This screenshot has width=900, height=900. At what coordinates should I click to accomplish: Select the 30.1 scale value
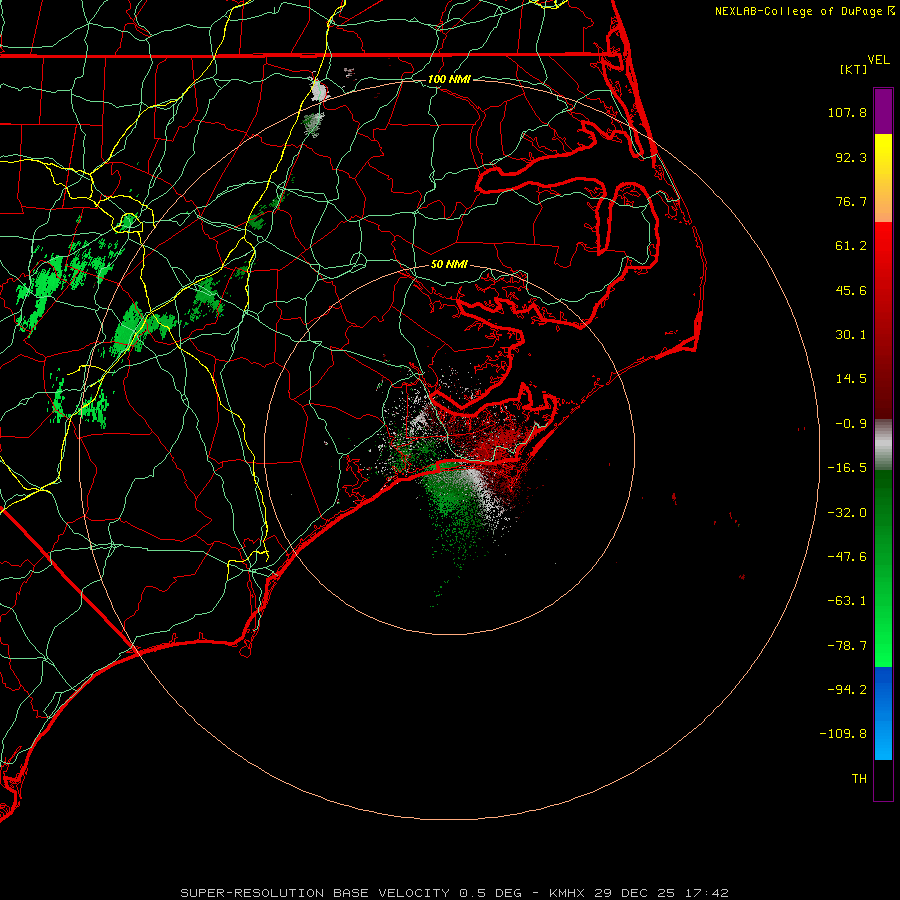pyautogui.click(x=851, y=335)
